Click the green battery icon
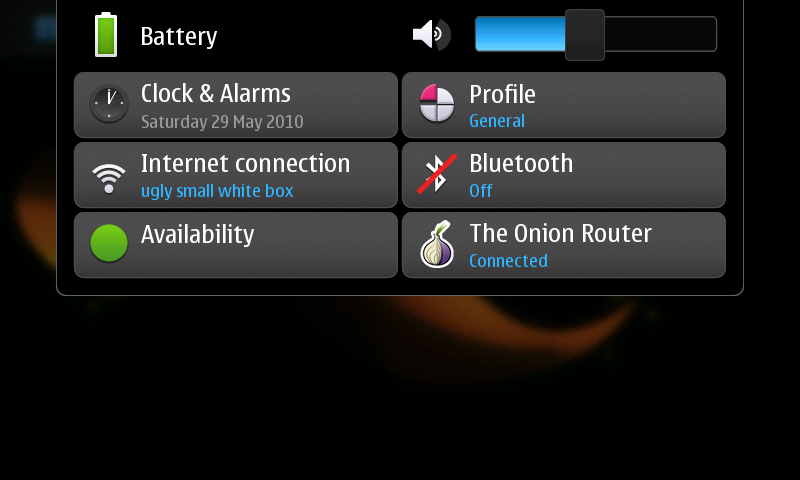 [106, 35]
